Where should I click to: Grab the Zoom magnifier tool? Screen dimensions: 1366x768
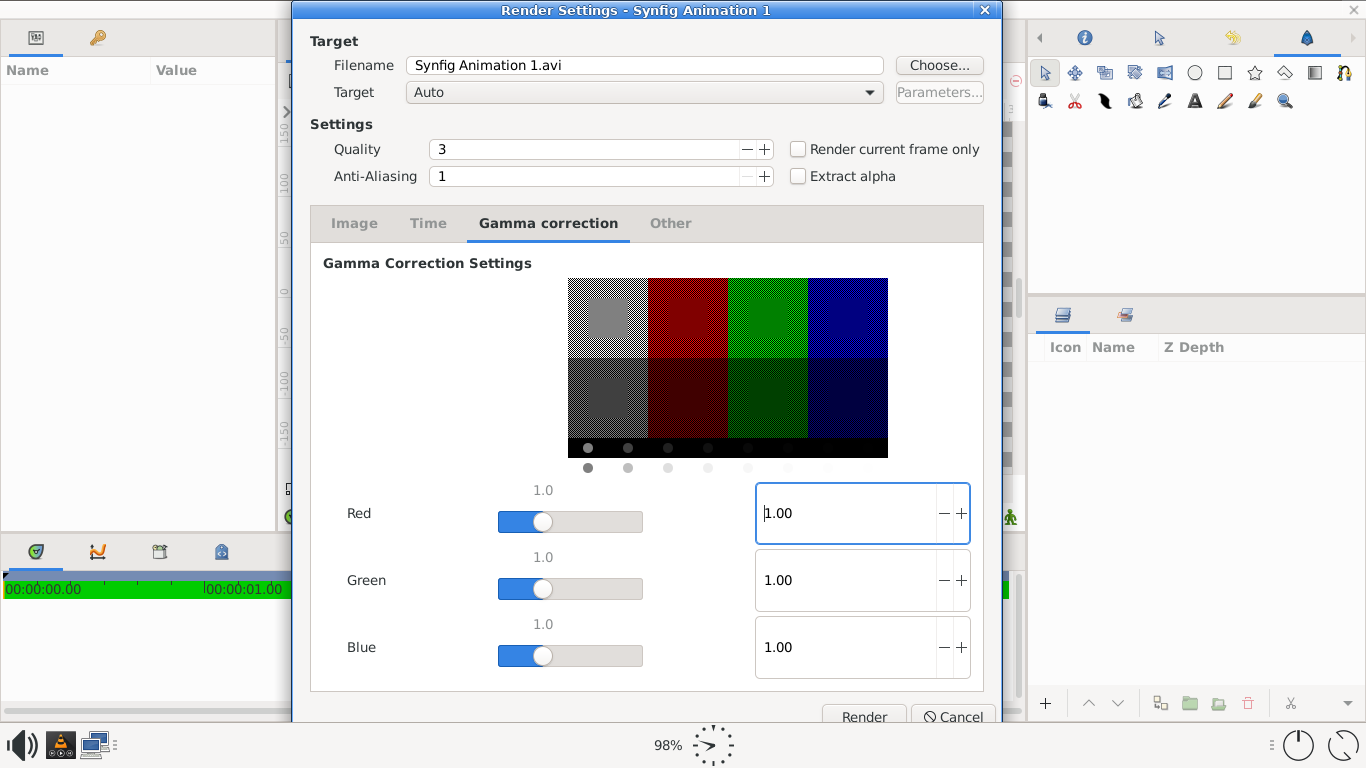pos(1284,100)
